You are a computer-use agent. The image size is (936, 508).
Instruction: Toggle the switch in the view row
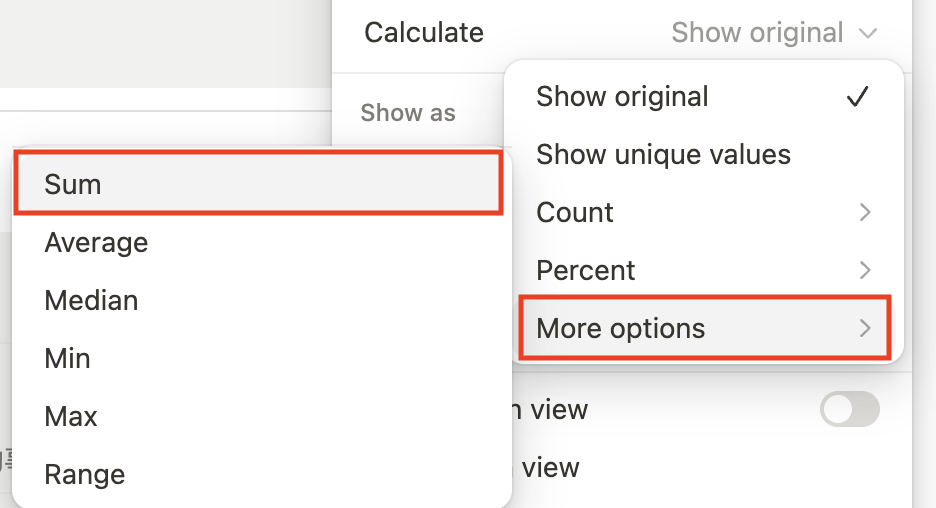tap(849, 409)
